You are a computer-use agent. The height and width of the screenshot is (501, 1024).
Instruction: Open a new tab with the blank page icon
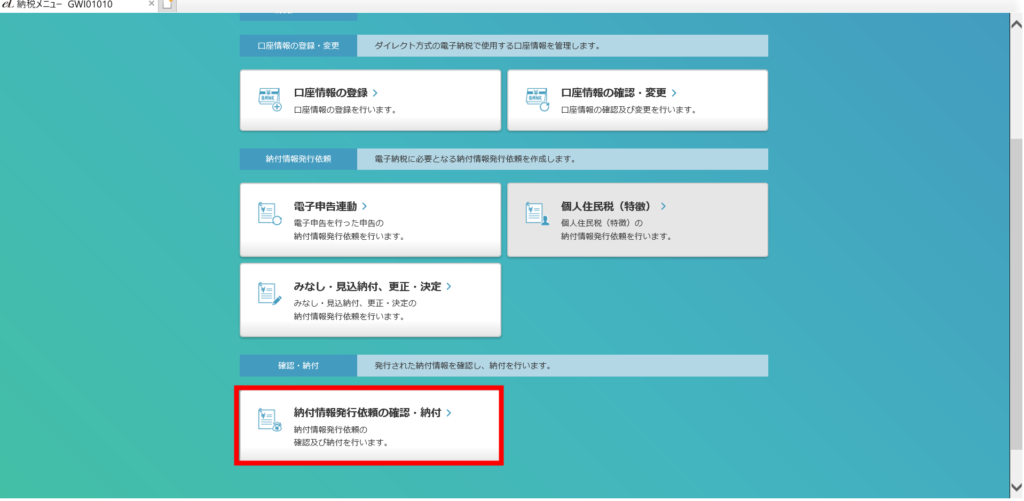tap(168, 6)
